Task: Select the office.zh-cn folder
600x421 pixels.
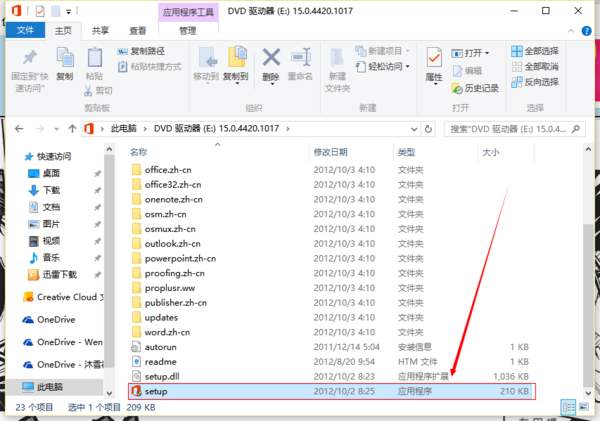Action: (168, 170)
